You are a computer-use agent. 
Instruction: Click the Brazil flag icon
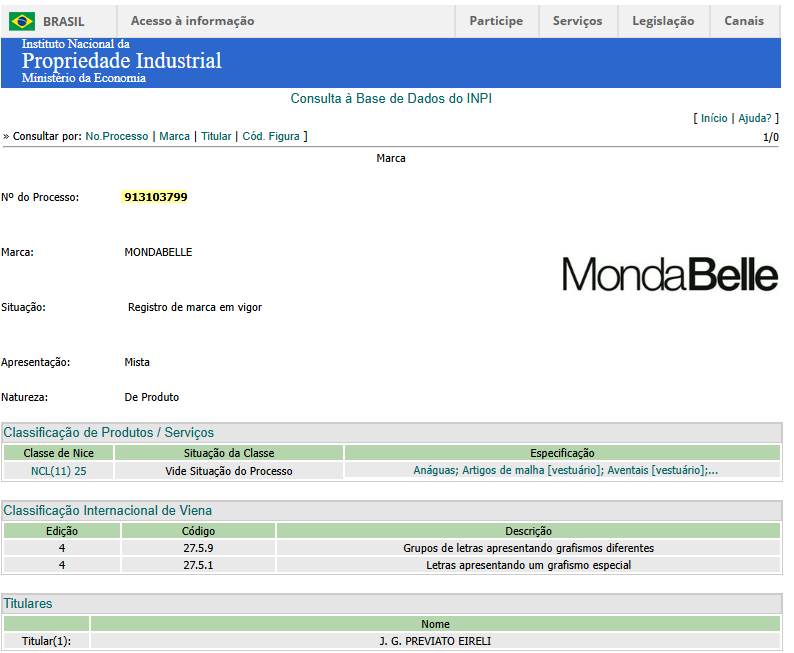[x=22, y=21]
